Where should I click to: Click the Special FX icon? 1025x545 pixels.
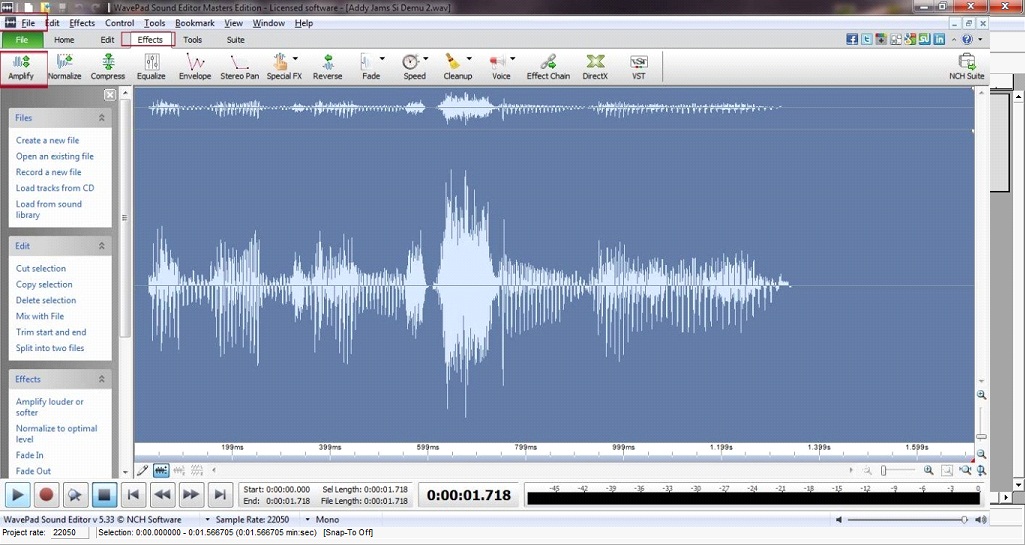click(280, 62)
